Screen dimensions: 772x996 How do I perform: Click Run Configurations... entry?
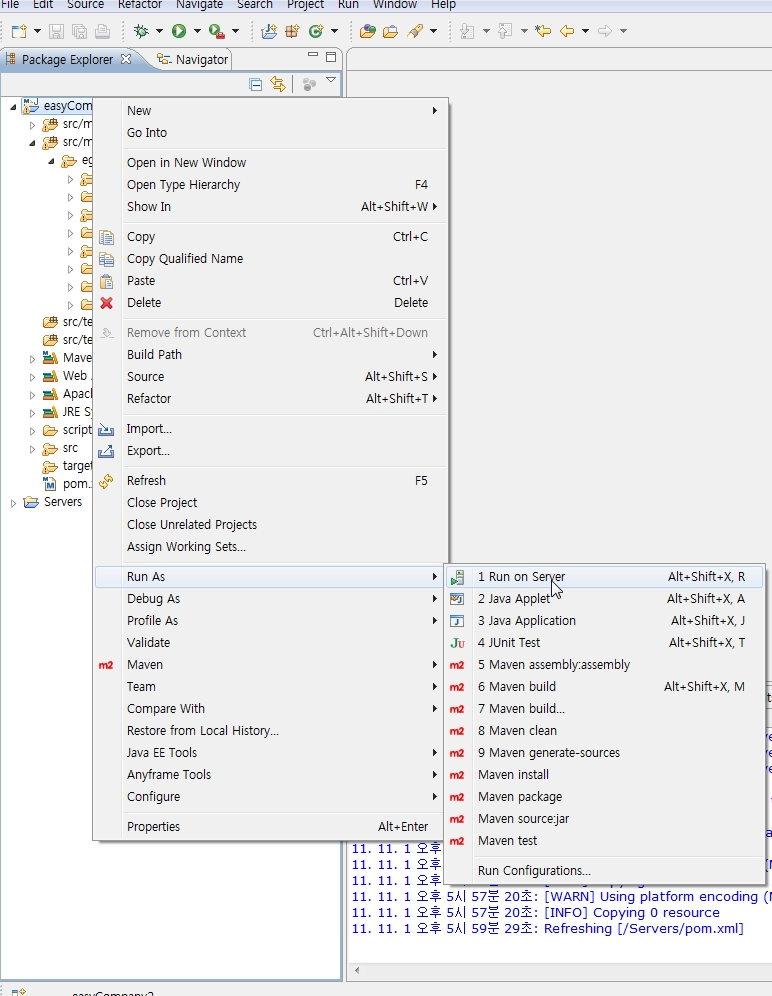(x=534, y=871)
